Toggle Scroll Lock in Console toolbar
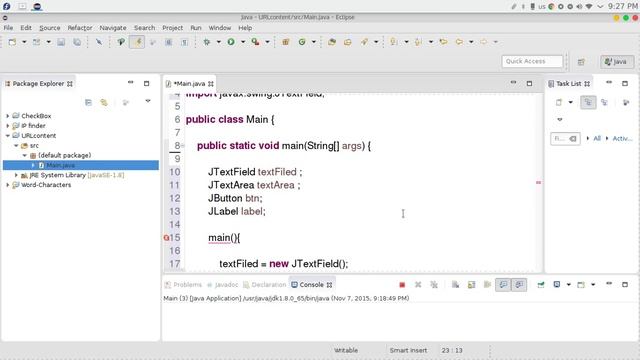640x360 pixels. (471, 285)
